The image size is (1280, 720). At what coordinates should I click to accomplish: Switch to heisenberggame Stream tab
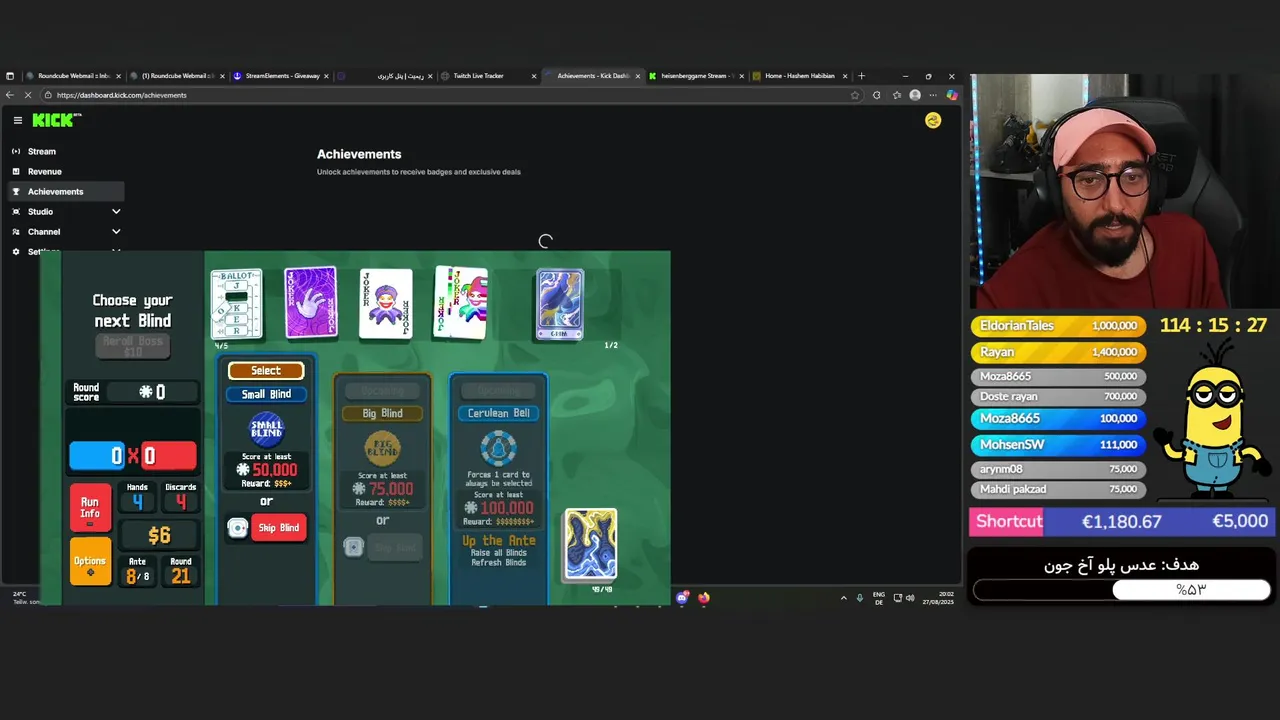click(x=698, y=76)
